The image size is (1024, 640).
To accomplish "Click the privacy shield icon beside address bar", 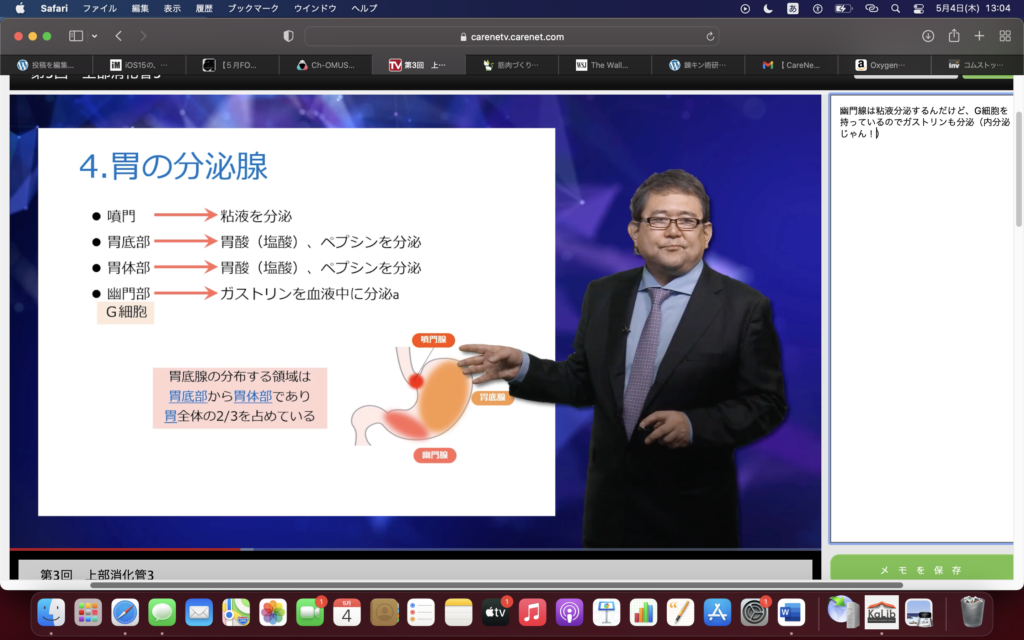I will click(x=289, y=36).
